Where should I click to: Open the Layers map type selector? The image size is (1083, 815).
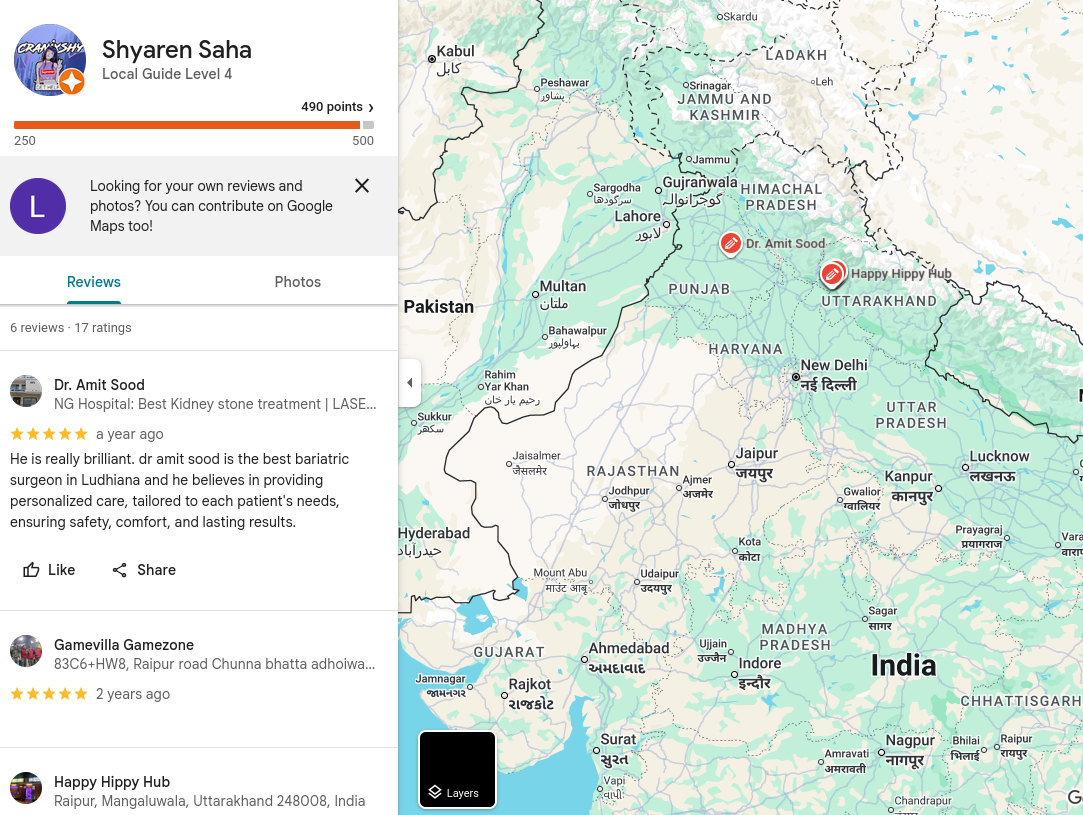pyautogui.click(x=457, y=769)
